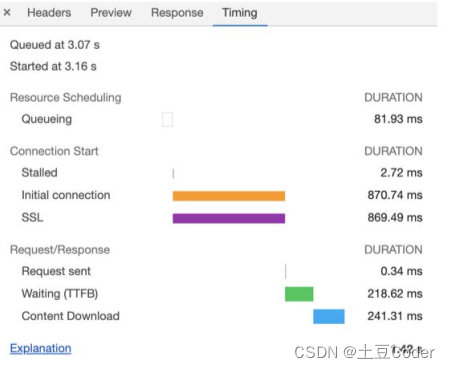Open the Explanation link
450x368 pixels.
[x=40, y=348]
